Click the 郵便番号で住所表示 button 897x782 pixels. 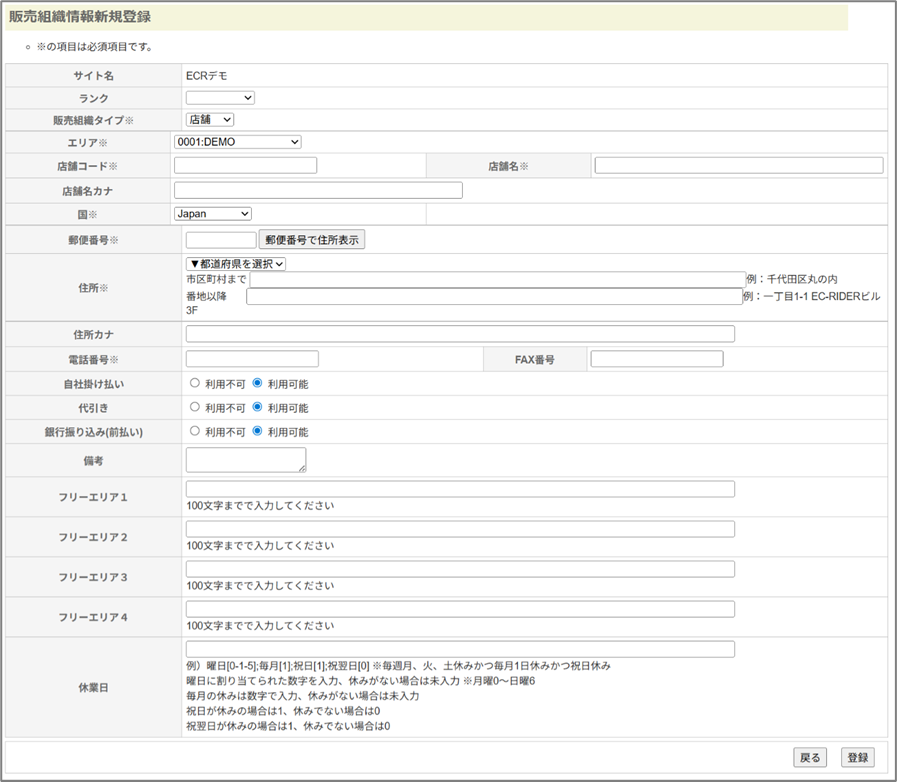pyautogui.click(x=312, y=240)
